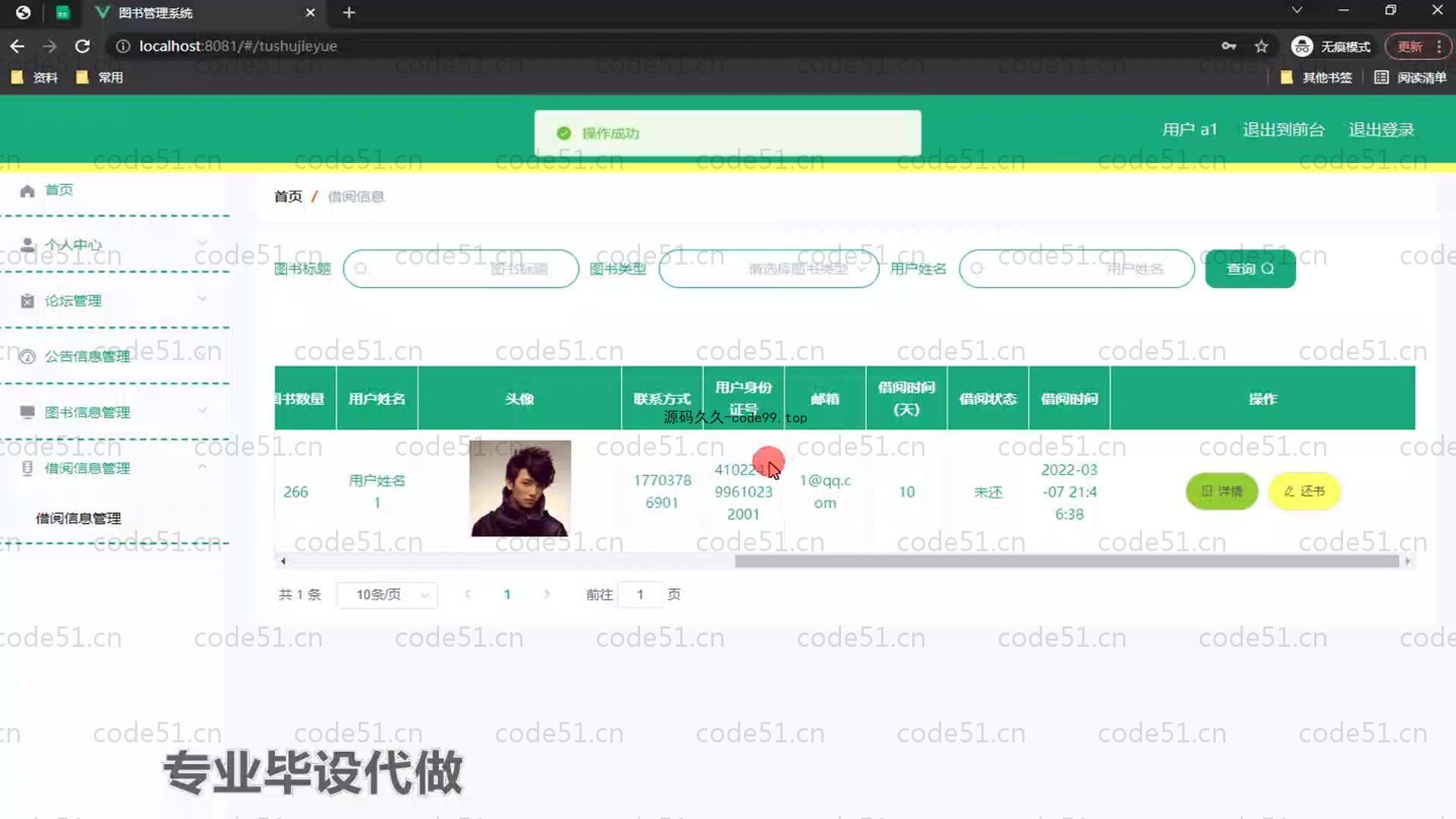Click the 公告信息管理 sidebar icon
Viewport: 1456px width, 819px height.
27,356
